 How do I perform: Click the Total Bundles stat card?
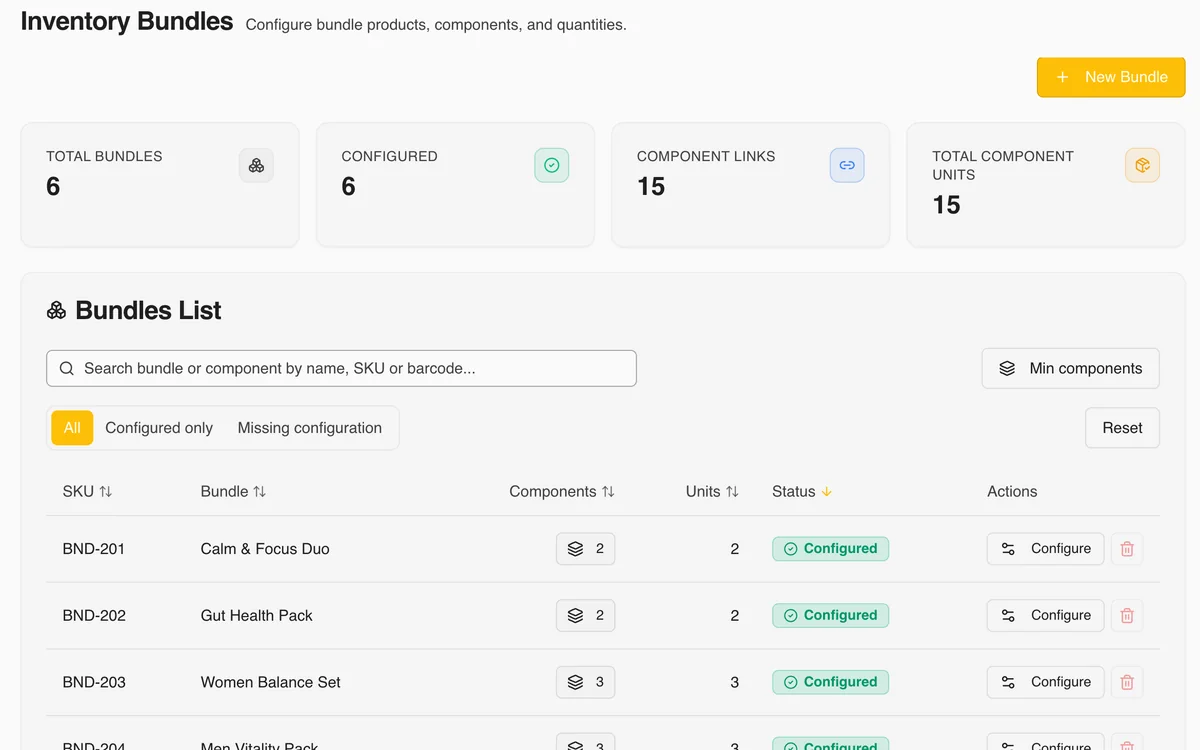coord(160,185)
